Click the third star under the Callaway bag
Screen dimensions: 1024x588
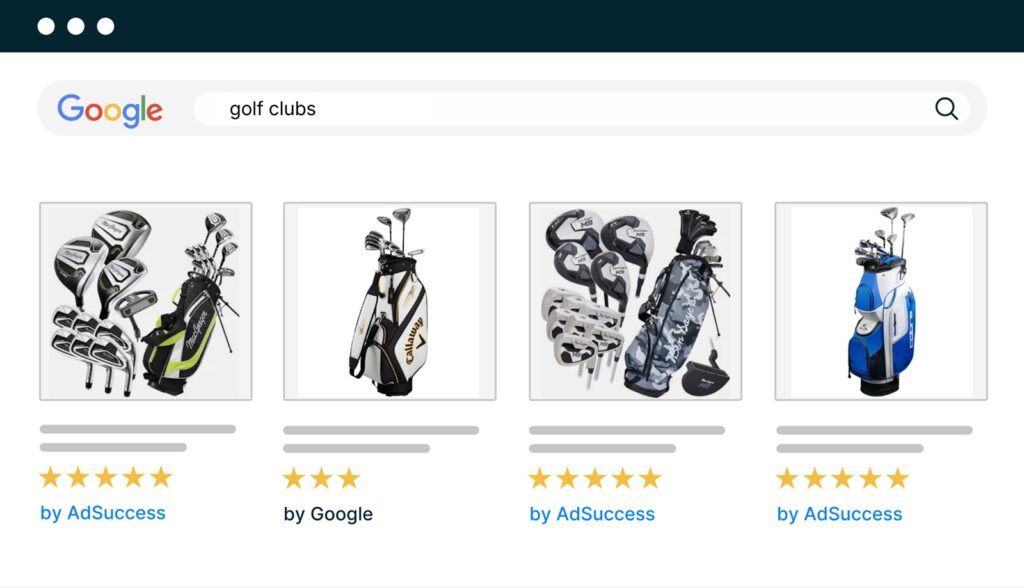[x=349, y=479]
